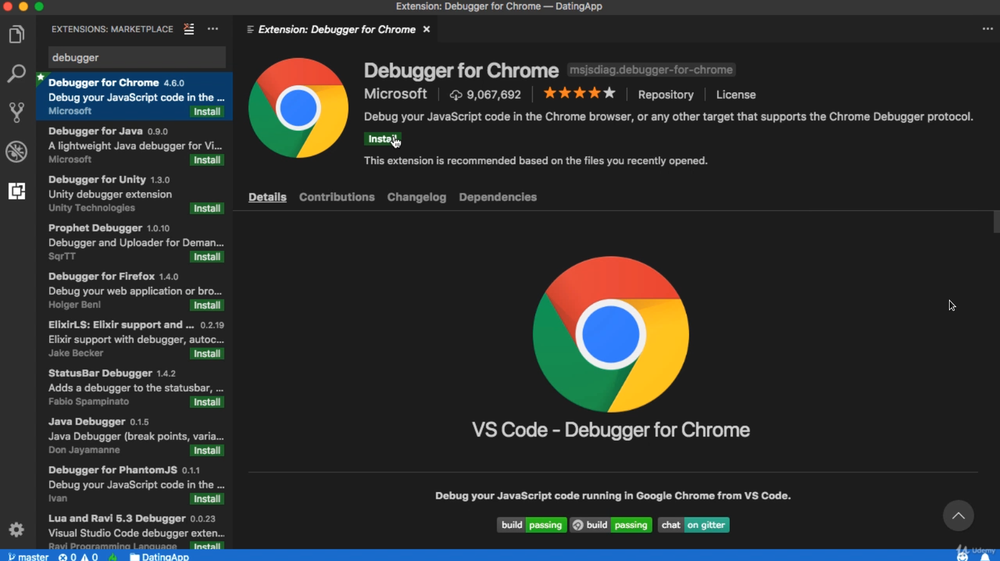Open Extensions Marketplace more actions menu

[213, 29]
